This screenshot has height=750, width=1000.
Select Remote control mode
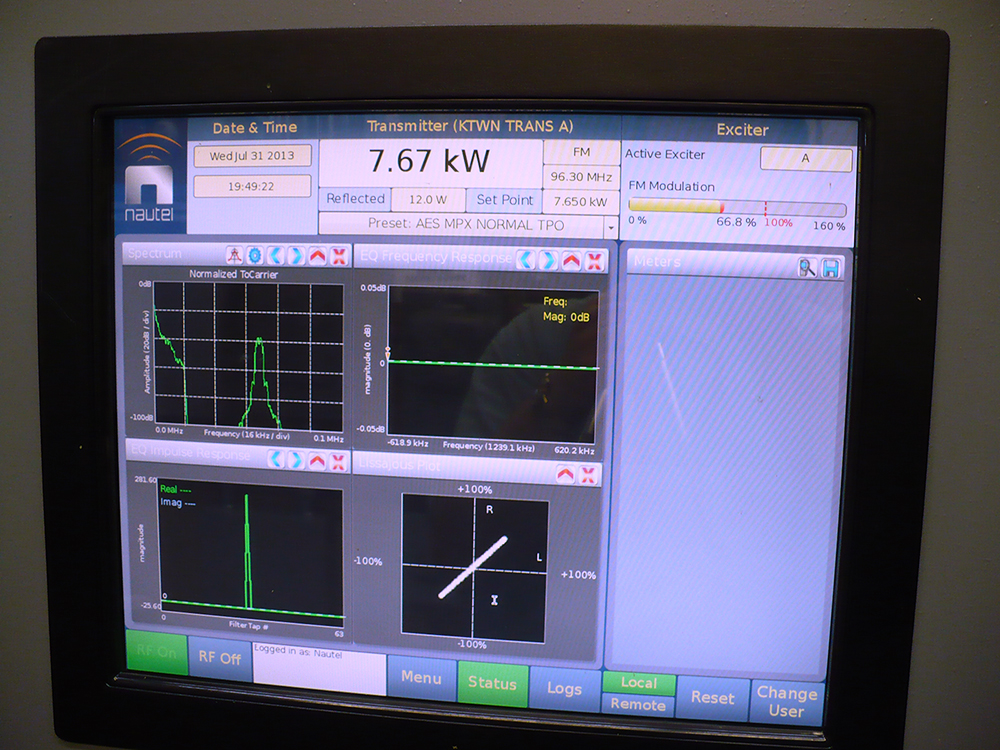tap(638, 705)
